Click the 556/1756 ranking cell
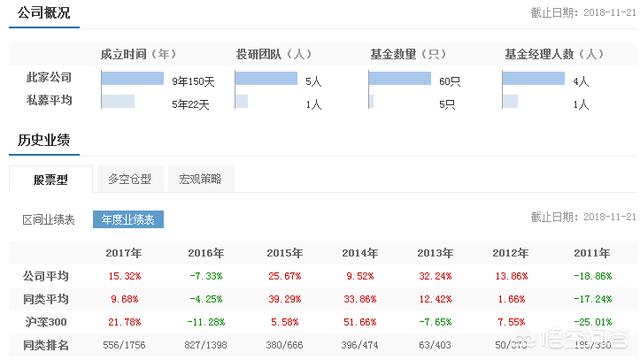 pyautogui.click(x=124, y=345)
